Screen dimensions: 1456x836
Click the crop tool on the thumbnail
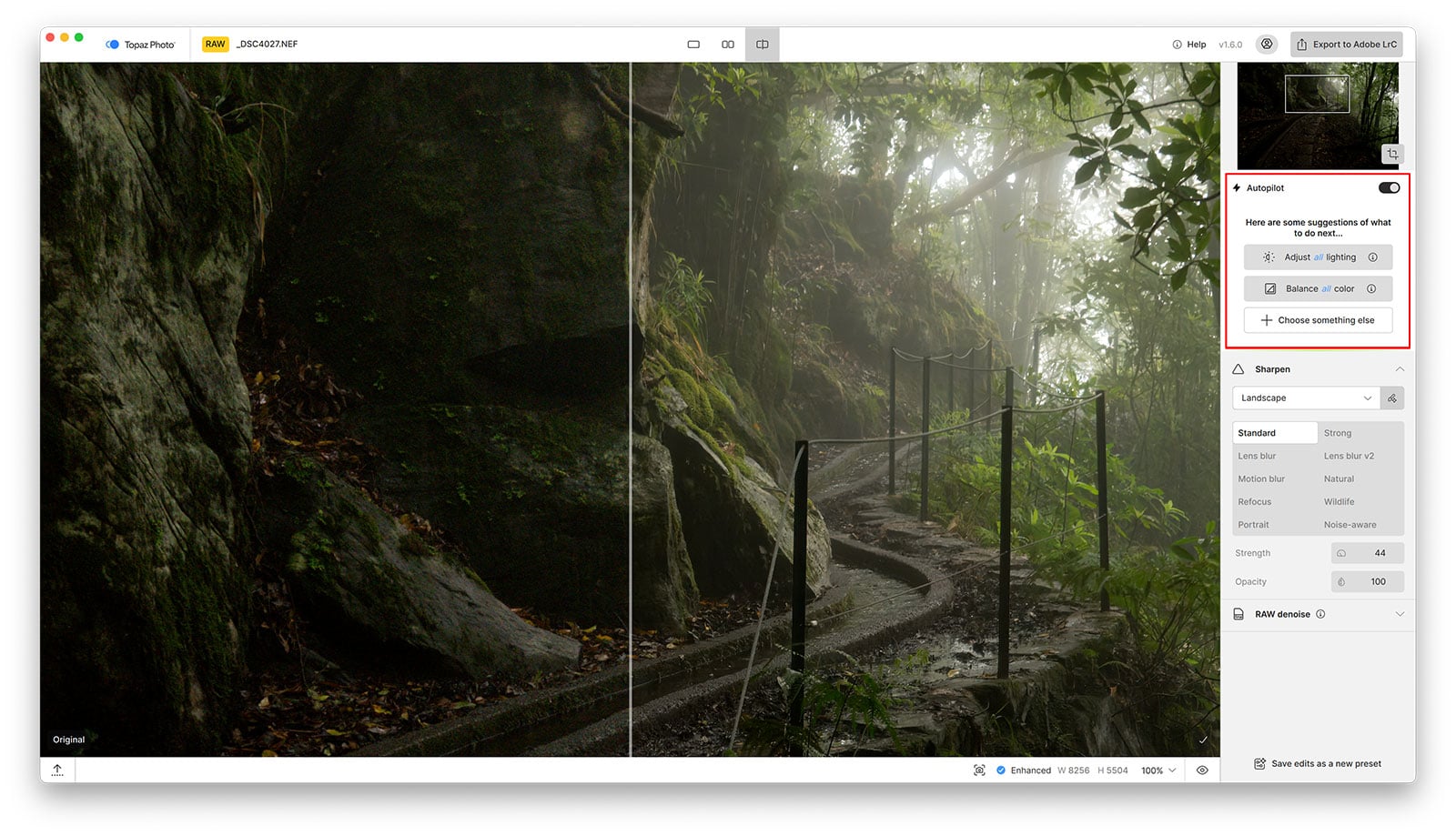pyautogui.click(x=1392, y=154)
